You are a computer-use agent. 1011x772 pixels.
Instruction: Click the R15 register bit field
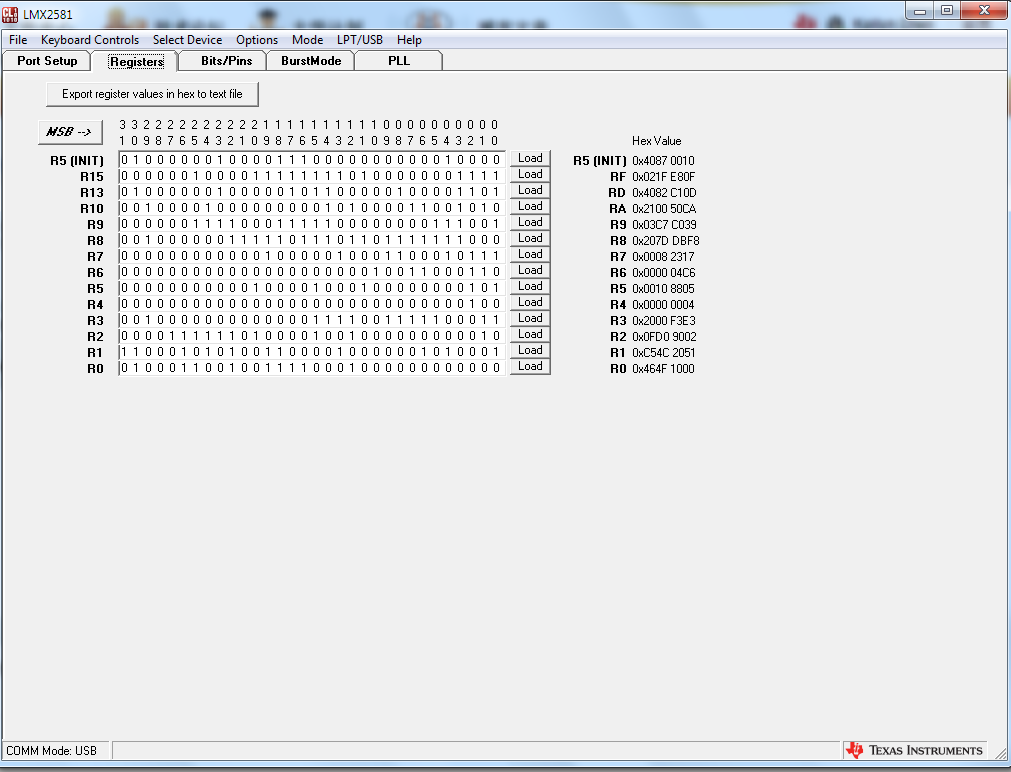coord(312,175)
